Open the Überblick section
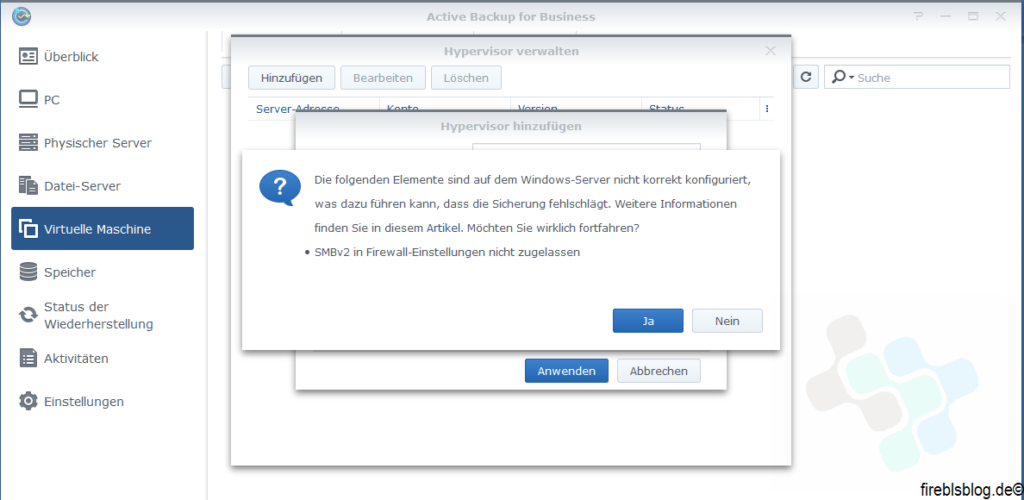The height and width of the screenshot is (500, 1024). click(103, 57)
